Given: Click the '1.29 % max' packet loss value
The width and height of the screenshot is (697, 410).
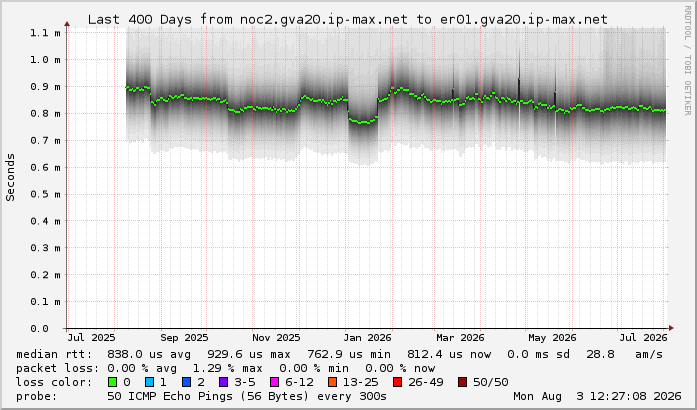Looking at the screenshot, I should (x=227, y=368).
